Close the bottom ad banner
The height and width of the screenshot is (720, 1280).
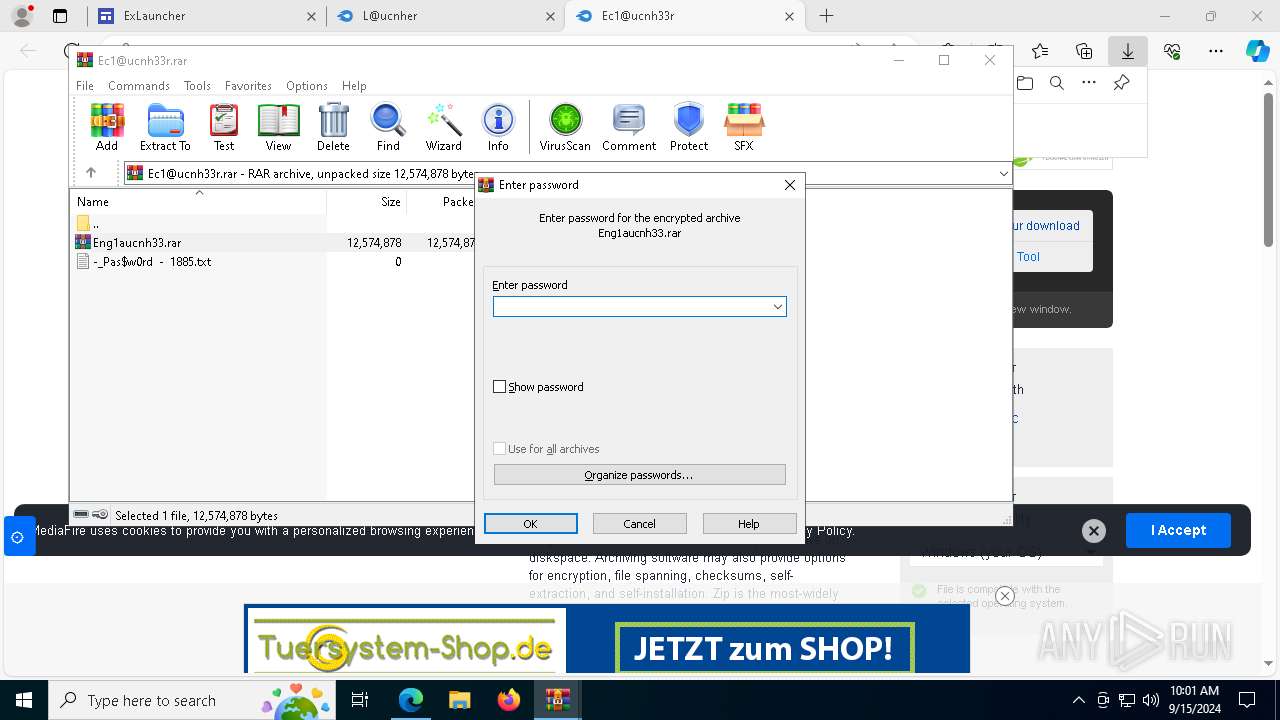click(x=1005, y=596)
